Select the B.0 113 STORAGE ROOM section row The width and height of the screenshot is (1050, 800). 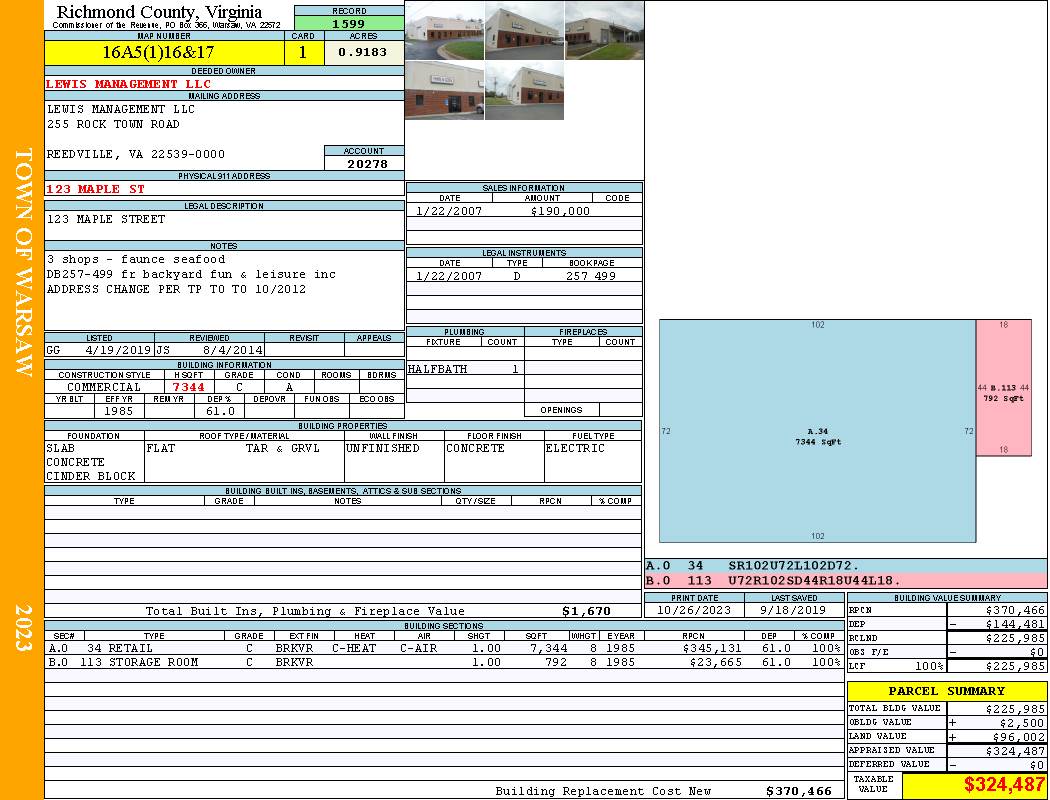tap(442, 662)
